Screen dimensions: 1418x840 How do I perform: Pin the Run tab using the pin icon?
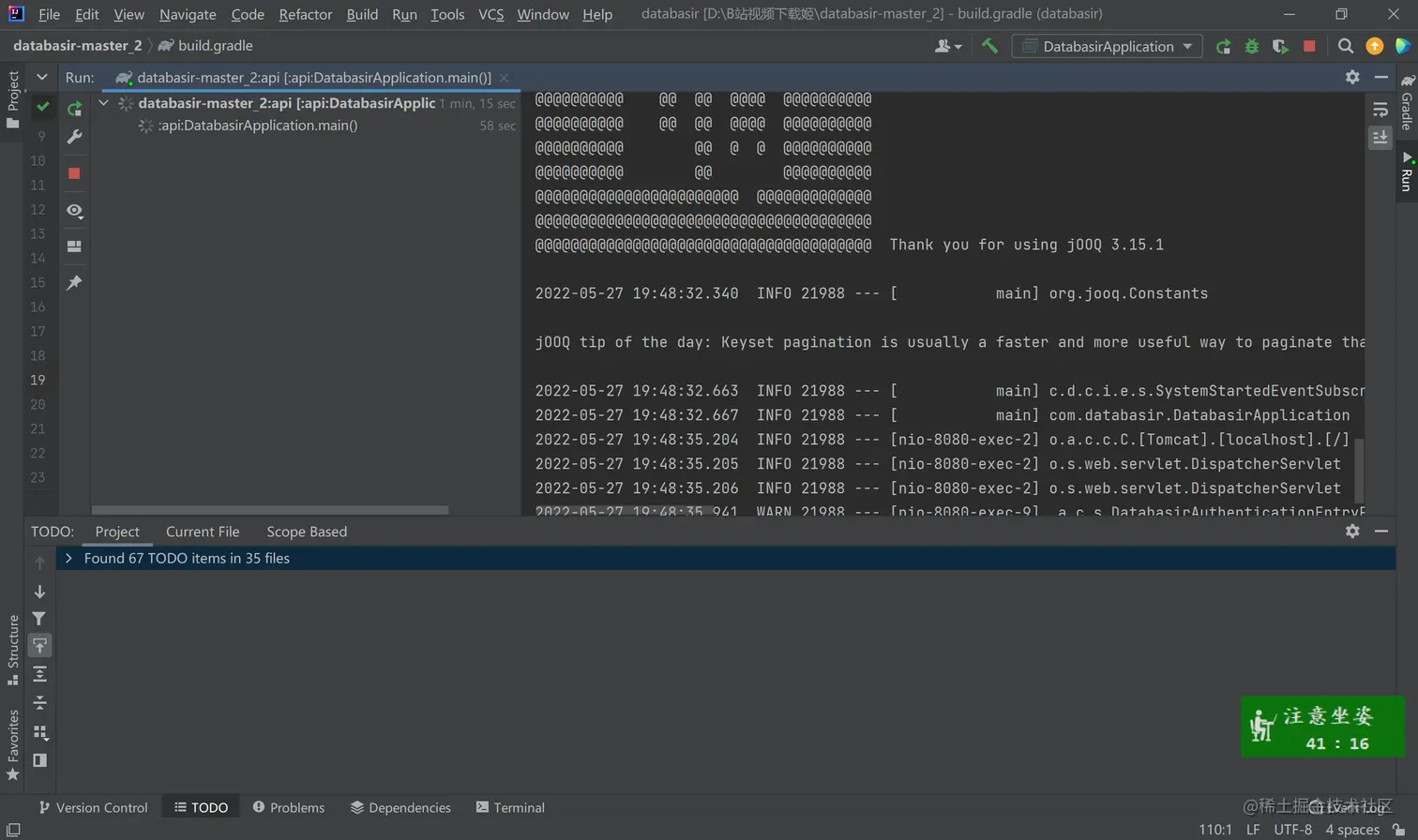[74, 283]
